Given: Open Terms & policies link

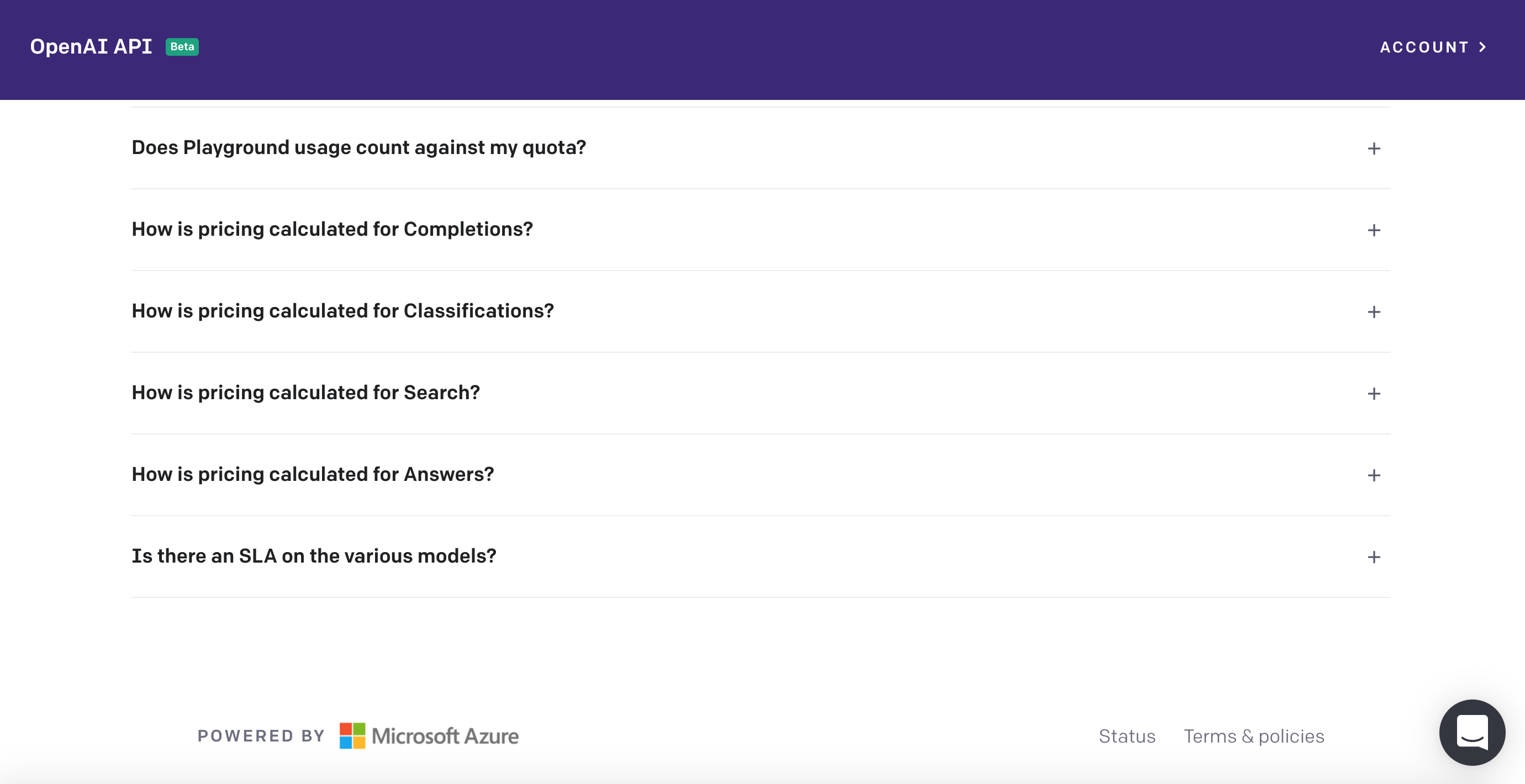Looking at the screenshot, I should (1254, 736).
